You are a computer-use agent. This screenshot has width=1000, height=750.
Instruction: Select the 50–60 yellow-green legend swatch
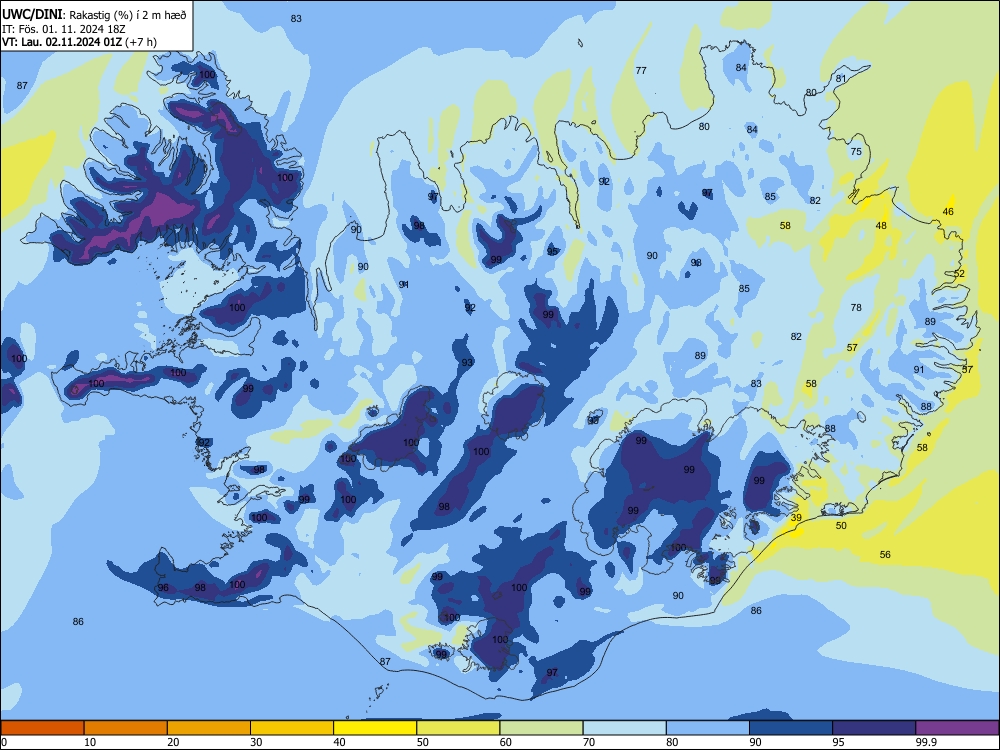(458, 728)
